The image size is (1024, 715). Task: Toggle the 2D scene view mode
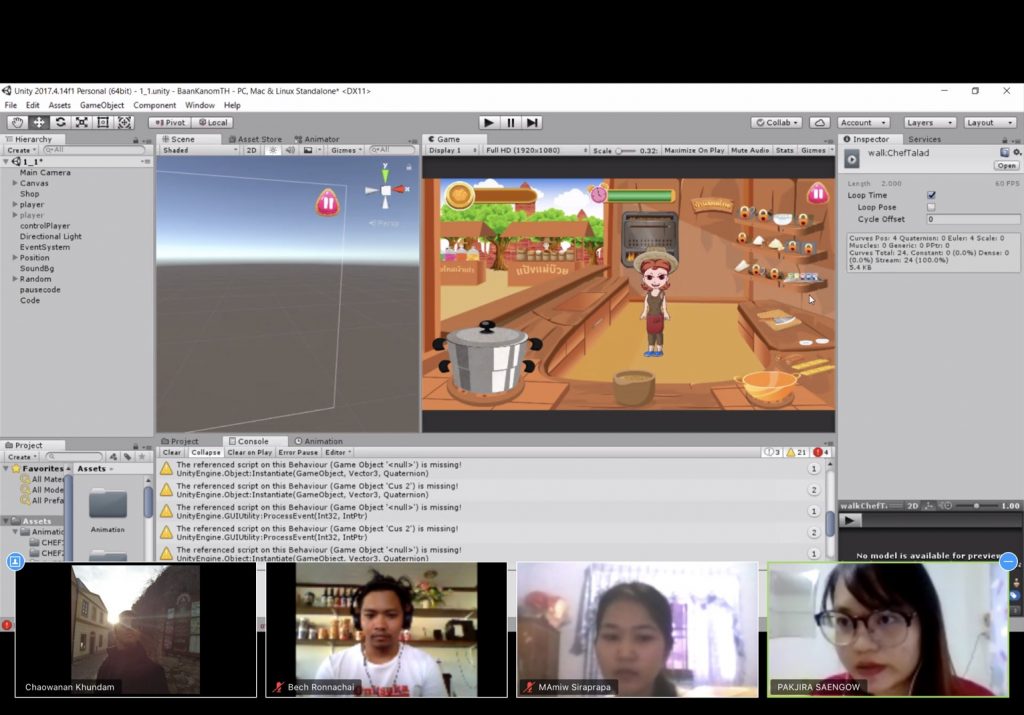[252, 150]
